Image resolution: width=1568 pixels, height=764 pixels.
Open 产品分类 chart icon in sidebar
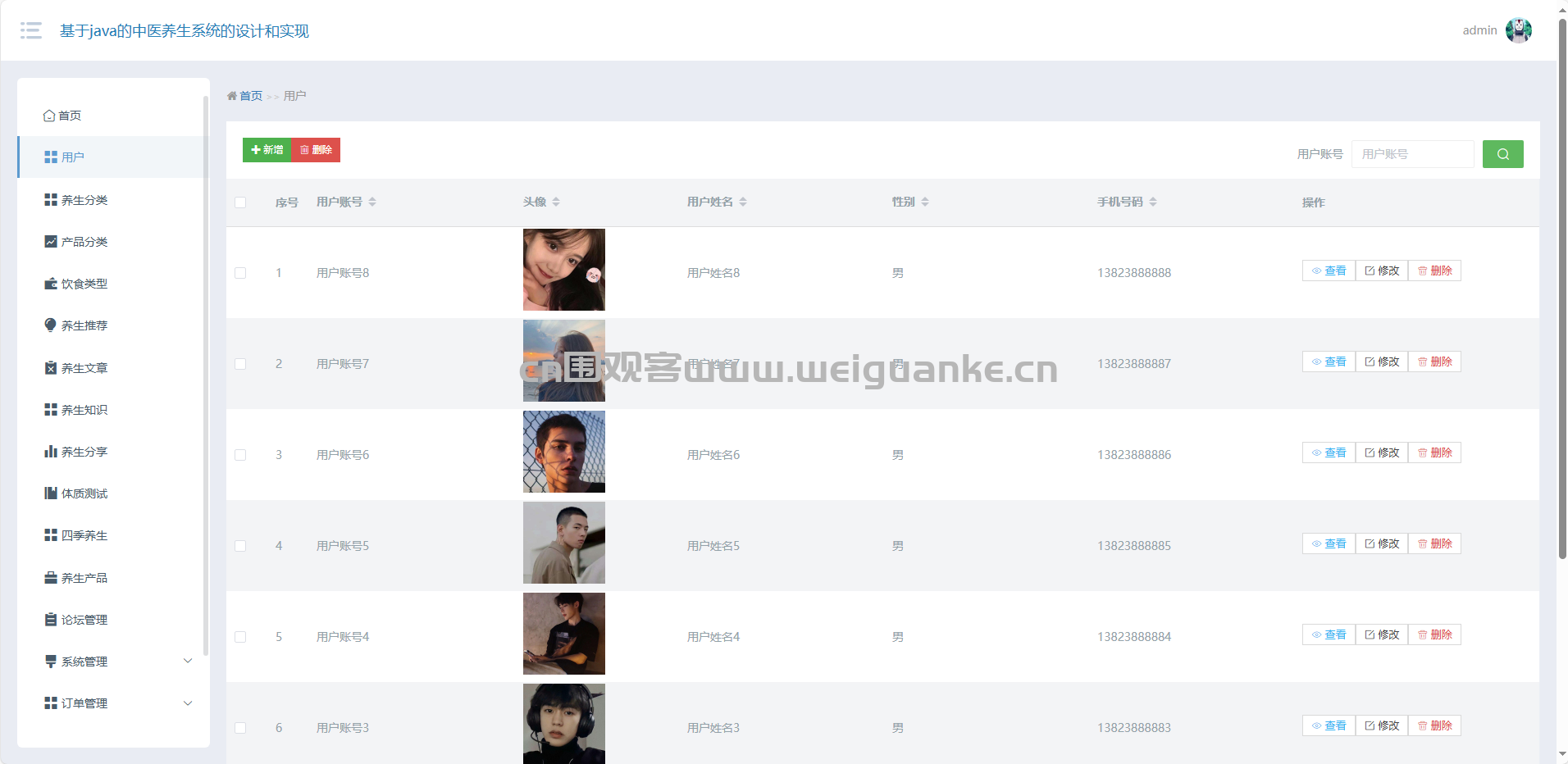(x=51, y=242)
